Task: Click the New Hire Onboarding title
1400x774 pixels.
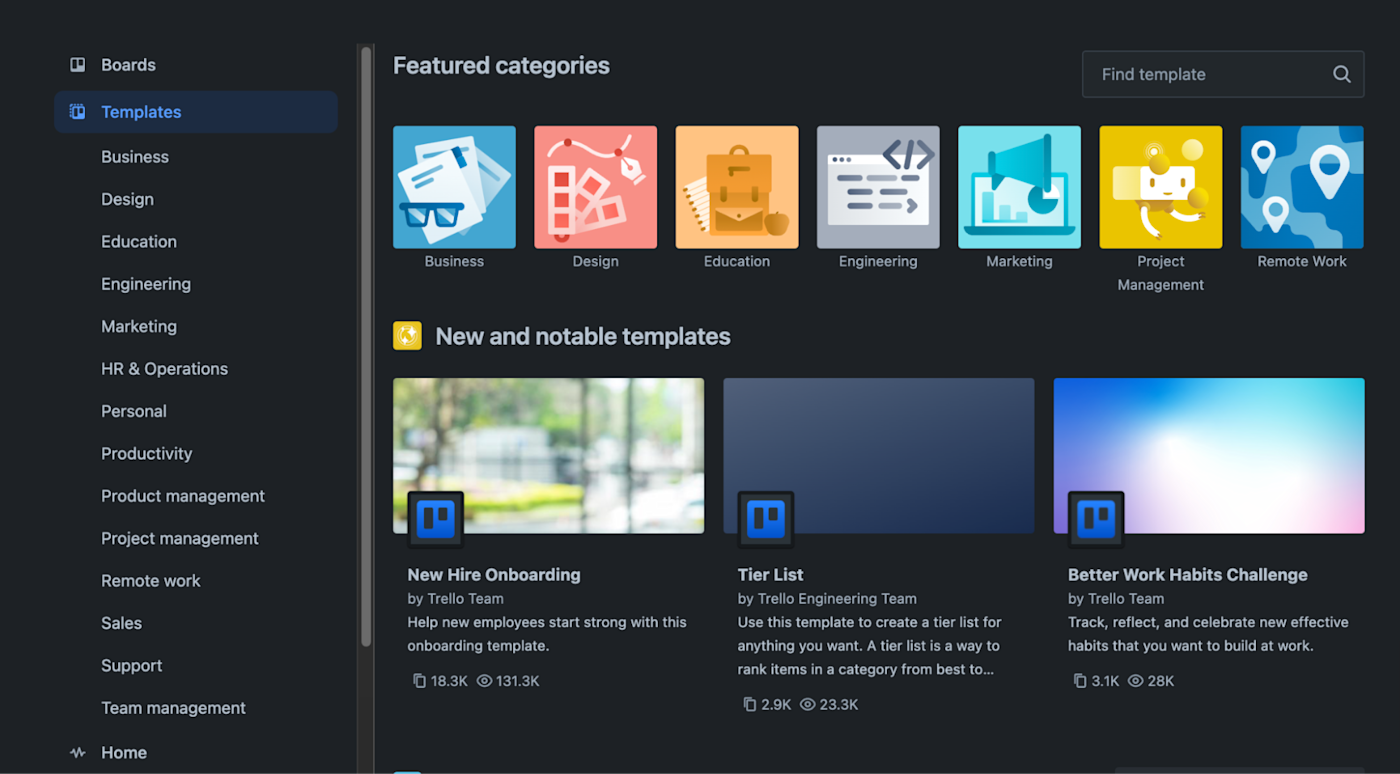Action: pos(494,575)
